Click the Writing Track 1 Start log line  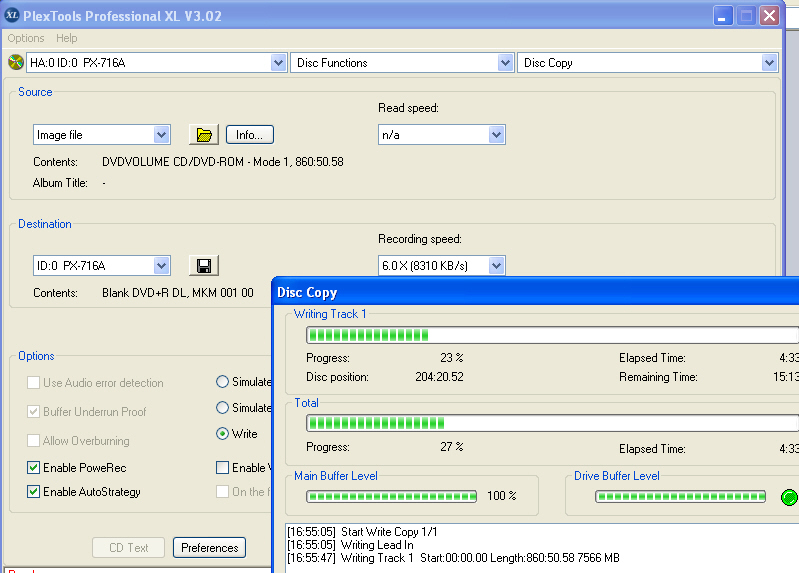454,558
